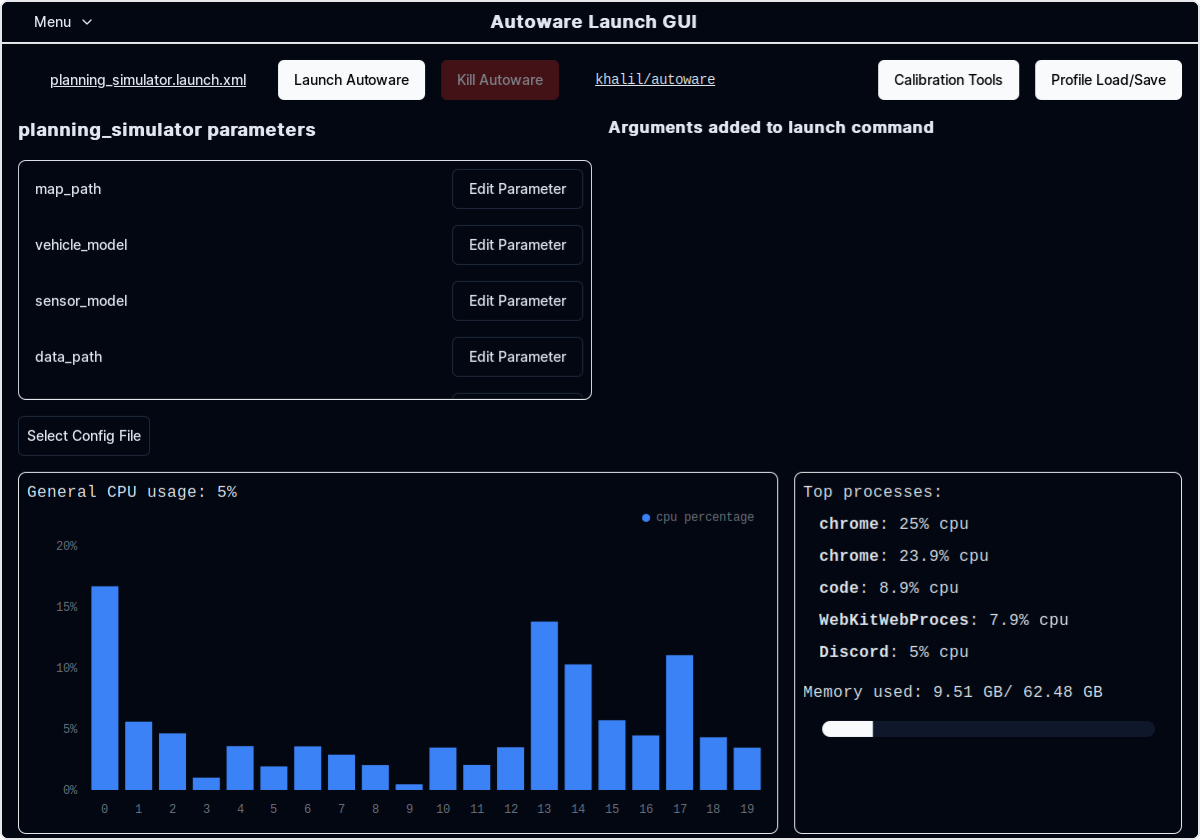Click the memory usage progress bar
The image size is (1200, 840).
click(987, 729)
